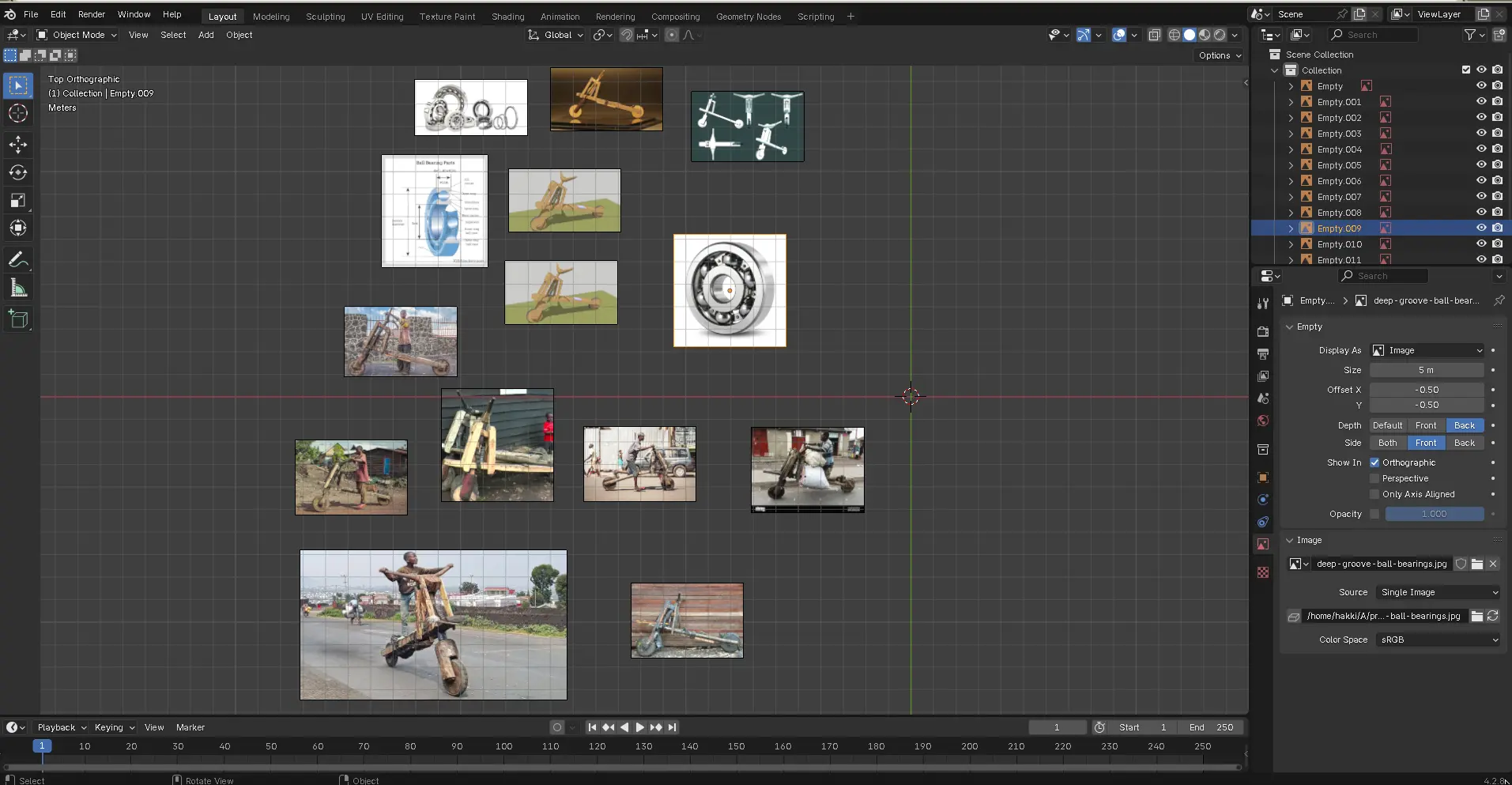The image size is (1512, 785).
Task: Activate the Transform tool
Action: [x=18, y=228]
